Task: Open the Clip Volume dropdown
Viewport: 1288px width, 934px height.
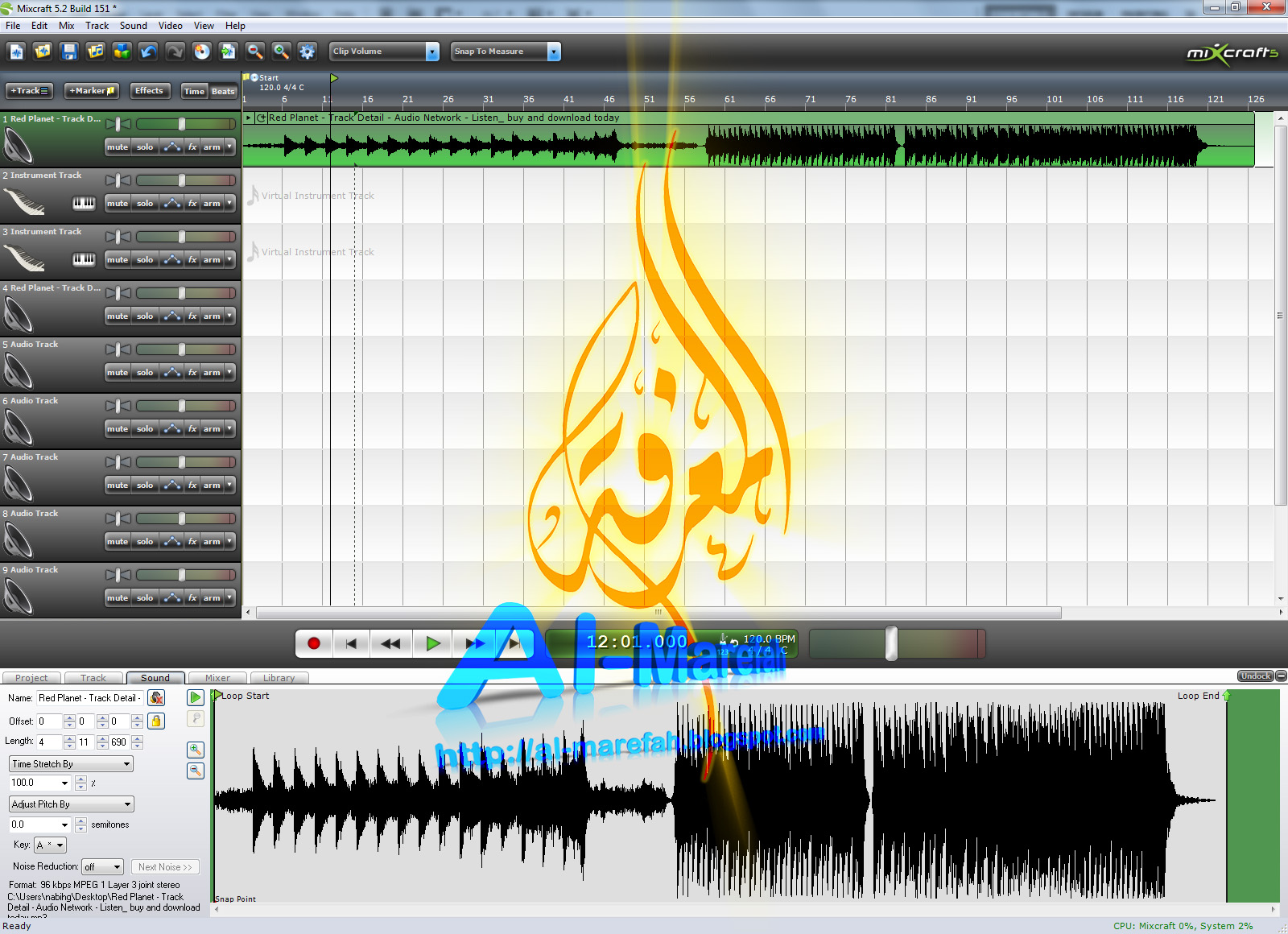Action: tap(432, 51)
